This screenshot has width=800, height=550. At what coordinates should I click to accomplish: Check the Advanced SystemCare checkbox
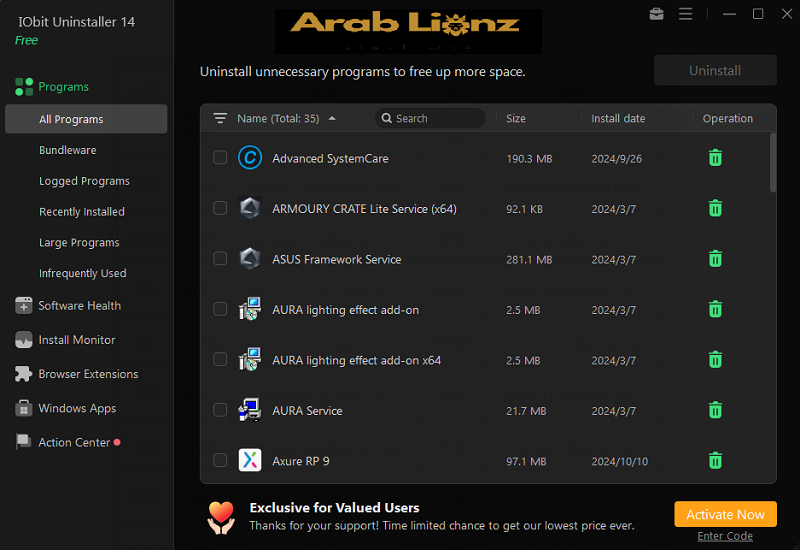coord(220,158)
